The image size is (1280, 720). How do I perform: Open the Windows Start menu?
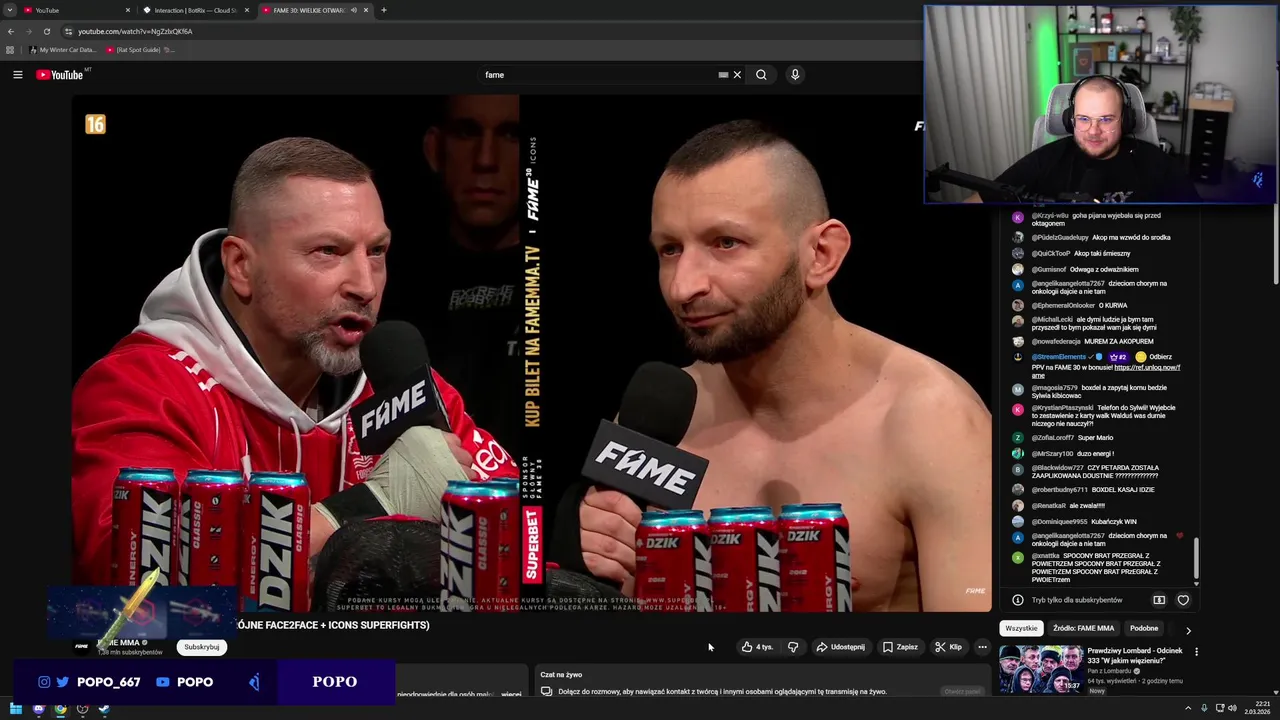[x=15, y=709]
